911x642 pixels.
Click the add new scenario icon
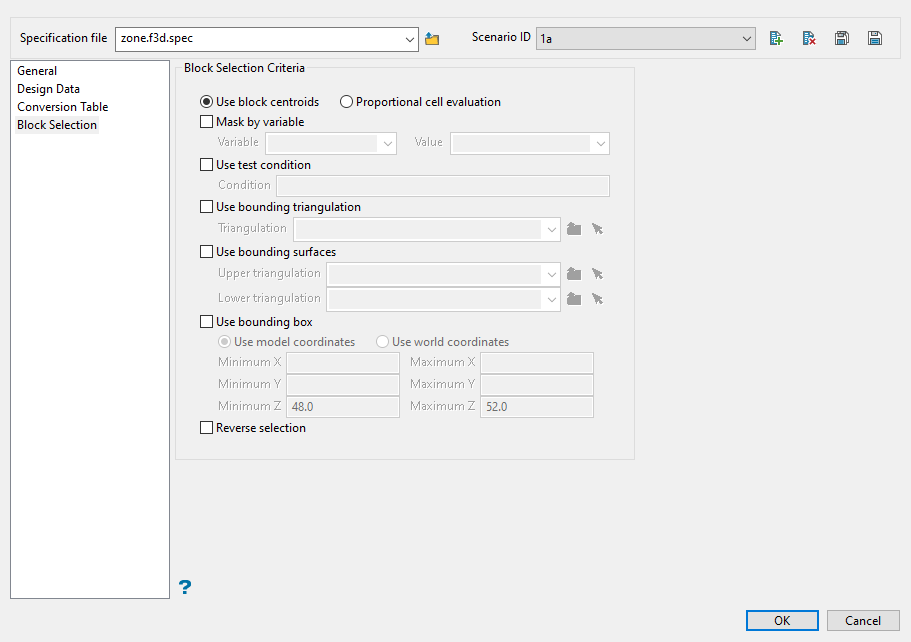click(776, 39)
